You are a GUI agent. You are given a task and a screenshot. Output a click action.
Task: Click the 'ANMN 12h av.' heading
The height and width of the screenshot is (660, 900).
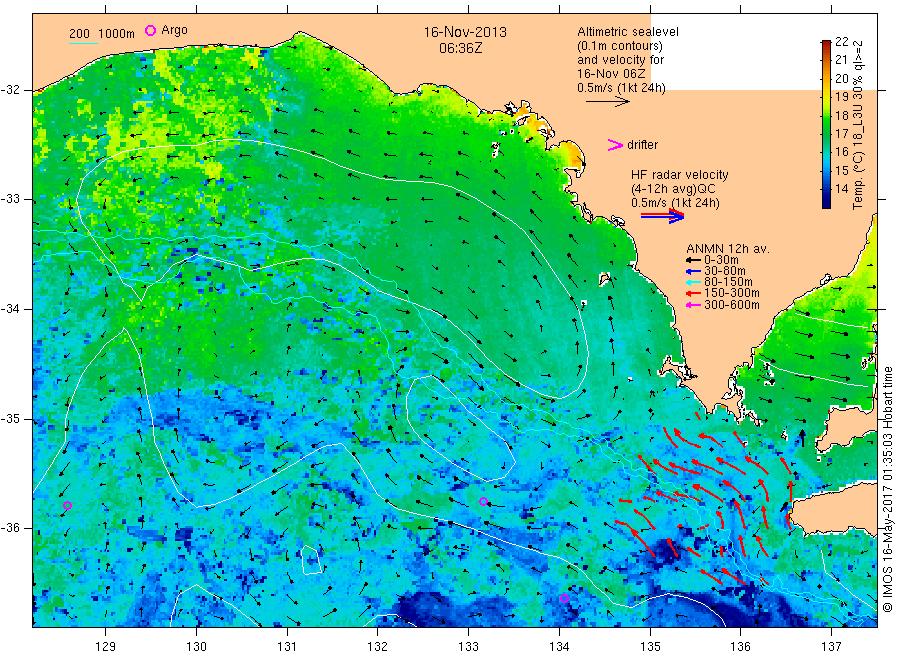[728, 249]
